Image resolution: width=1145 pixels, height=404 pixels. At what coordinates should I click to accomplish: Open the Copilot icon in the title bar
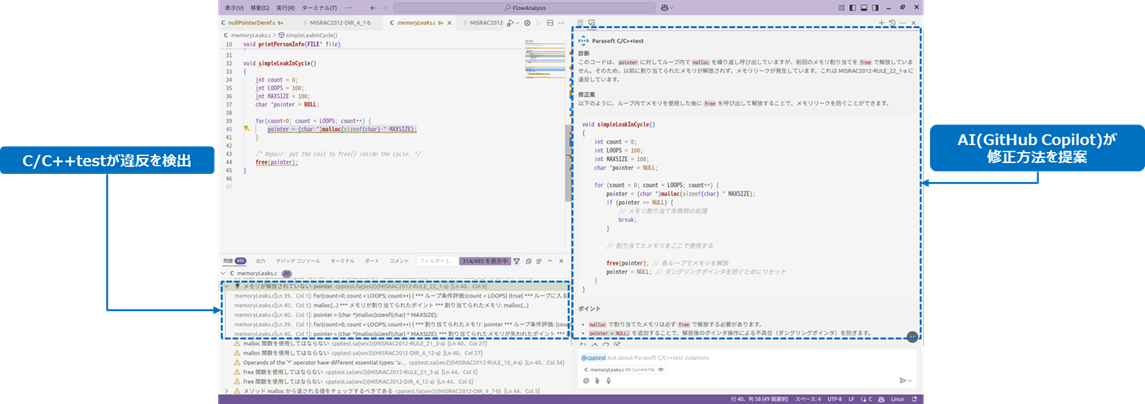point(665,7)
